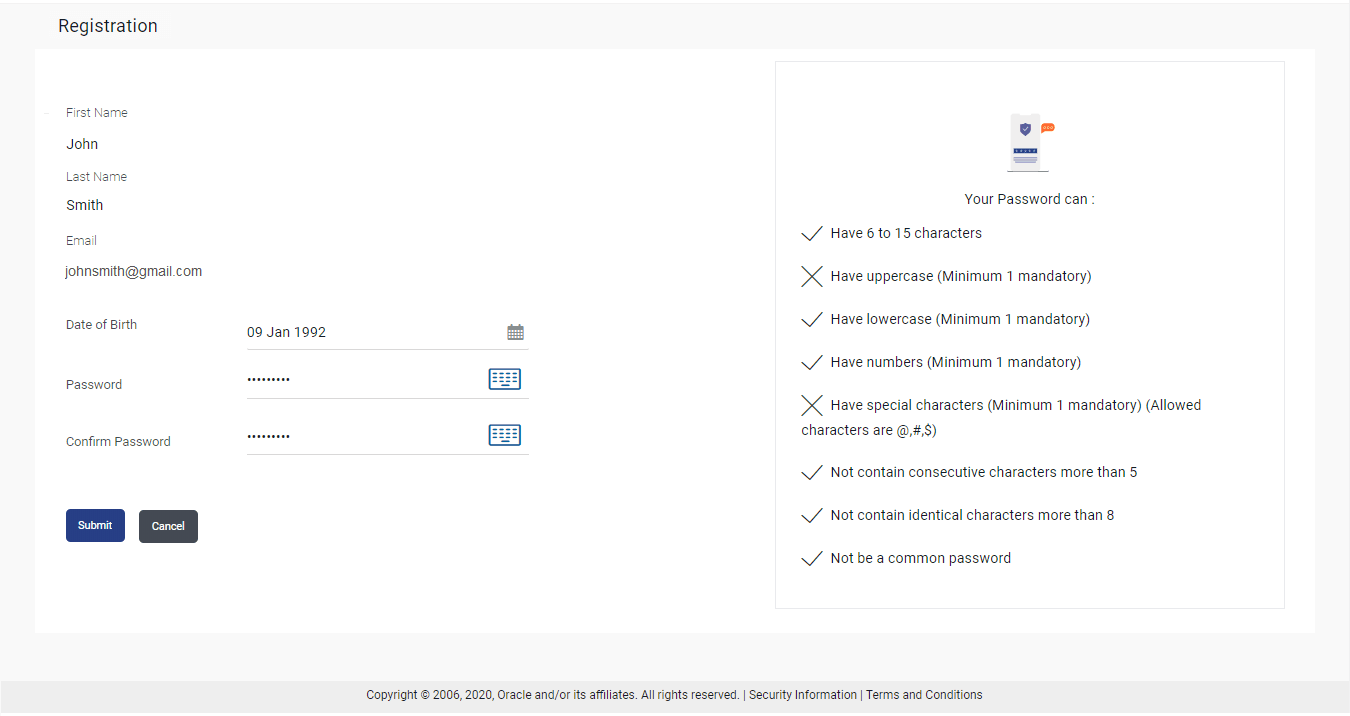This screenshot has width=1350, height=716.
Task: Click the cross mark beside uppercase rule
Action: point(812,277)
